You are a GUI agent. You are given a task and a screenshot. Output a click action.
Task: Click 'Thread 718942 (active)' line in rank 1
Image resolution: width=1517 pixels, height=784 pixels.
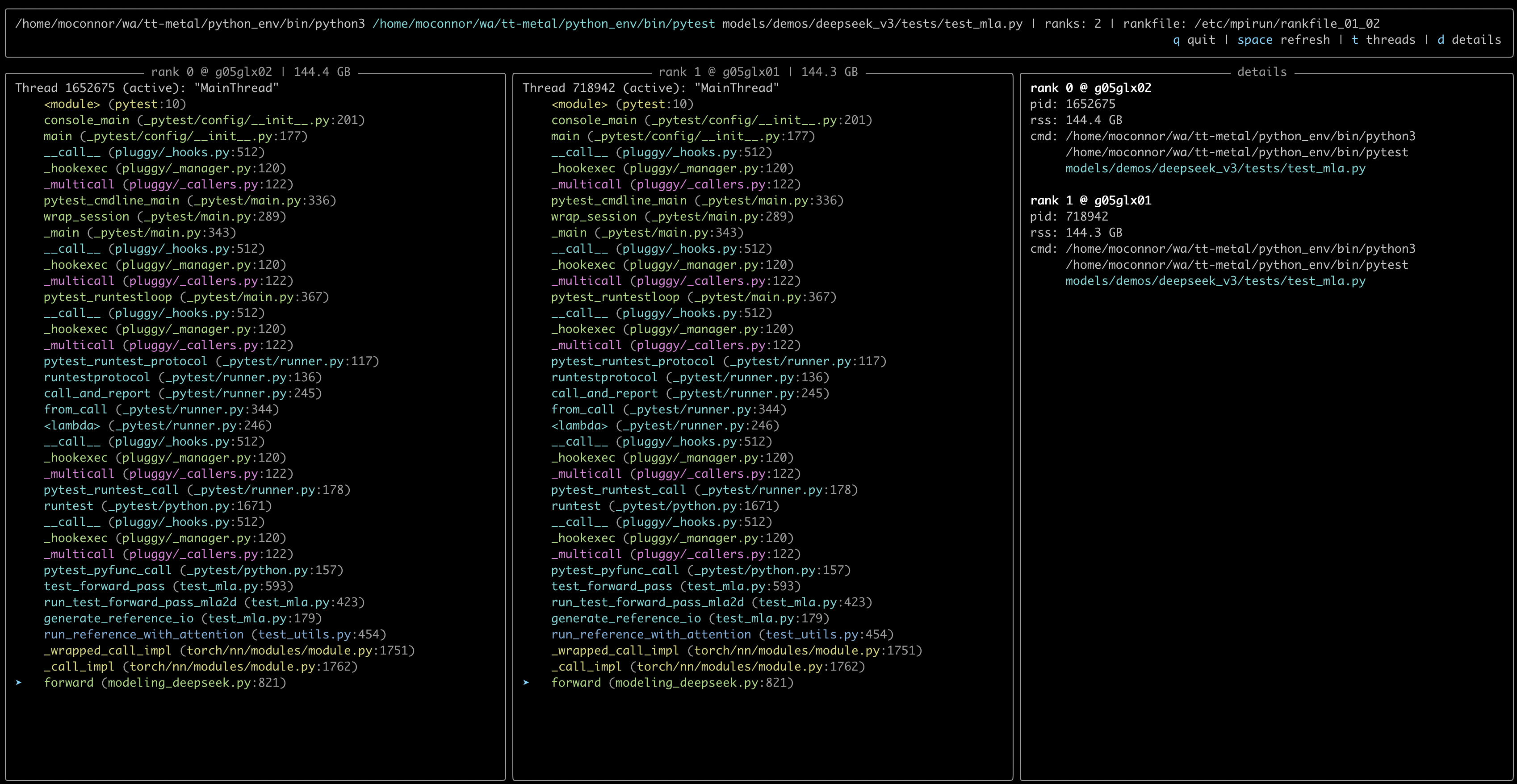tap(651, 88)
